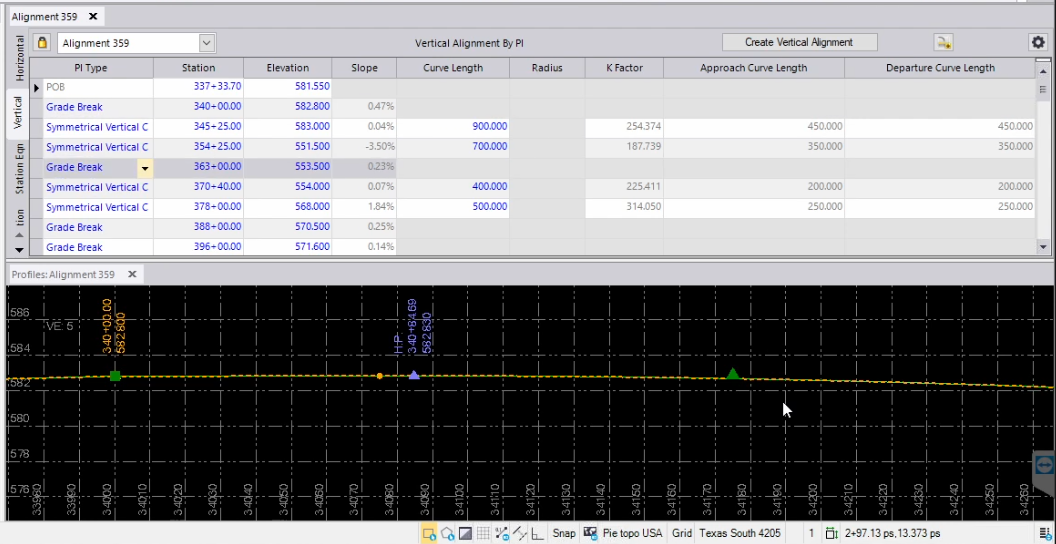This screenshot has height=544, width=1056.
Task: Toggle the highlighted first status bar mode icon
Action: pyautogui.click(x=429, y=533)
